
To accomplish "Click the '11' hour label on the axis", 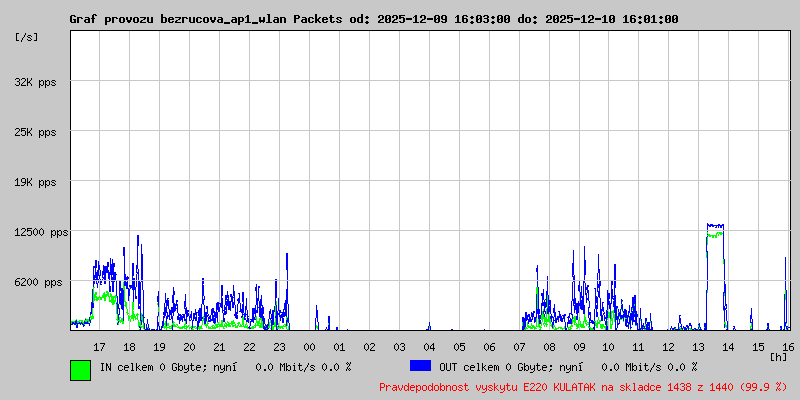I will tap(639, 347).
